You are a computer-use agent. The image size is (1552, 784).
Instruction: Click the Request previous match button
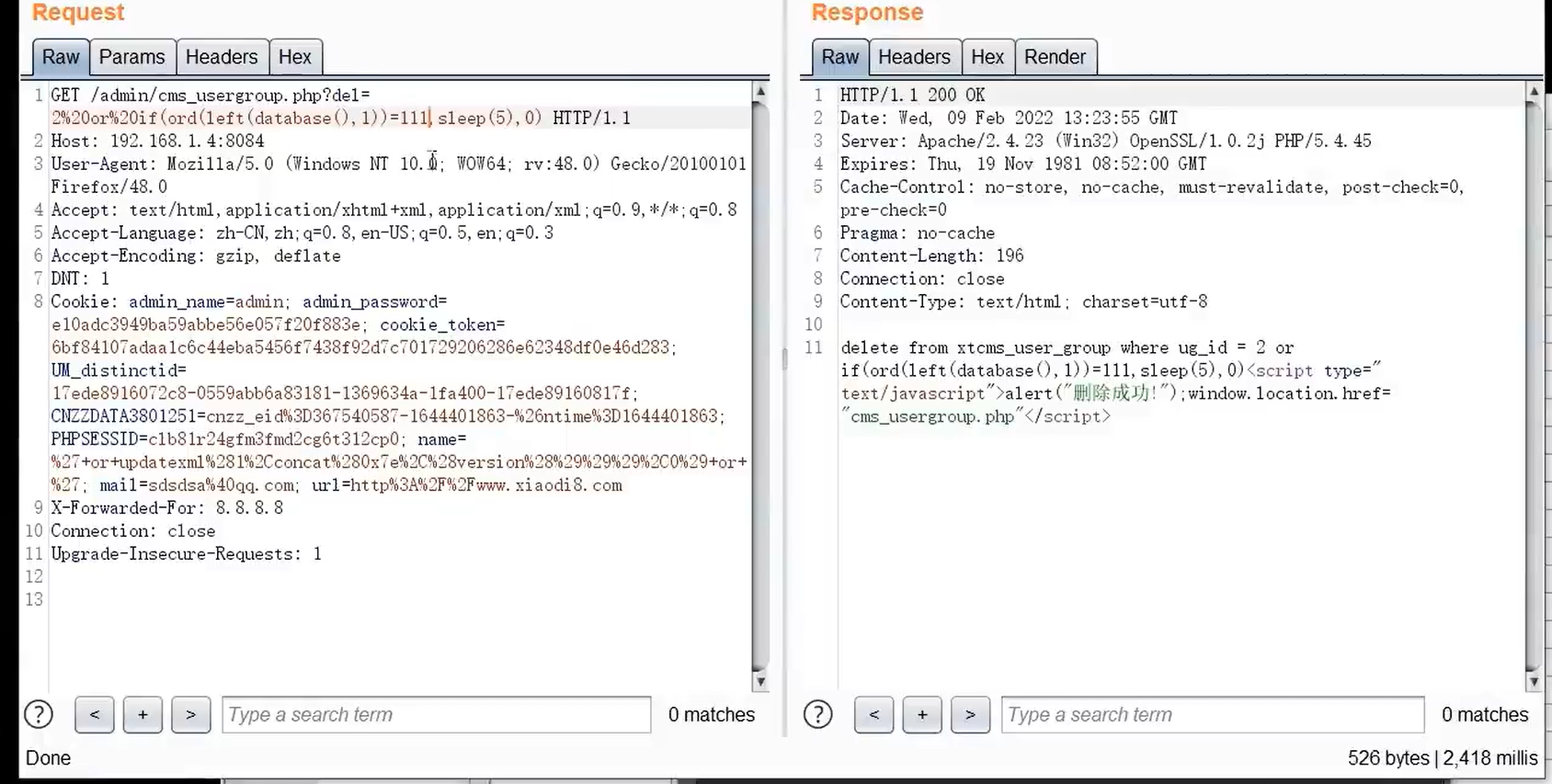point(95,714)
